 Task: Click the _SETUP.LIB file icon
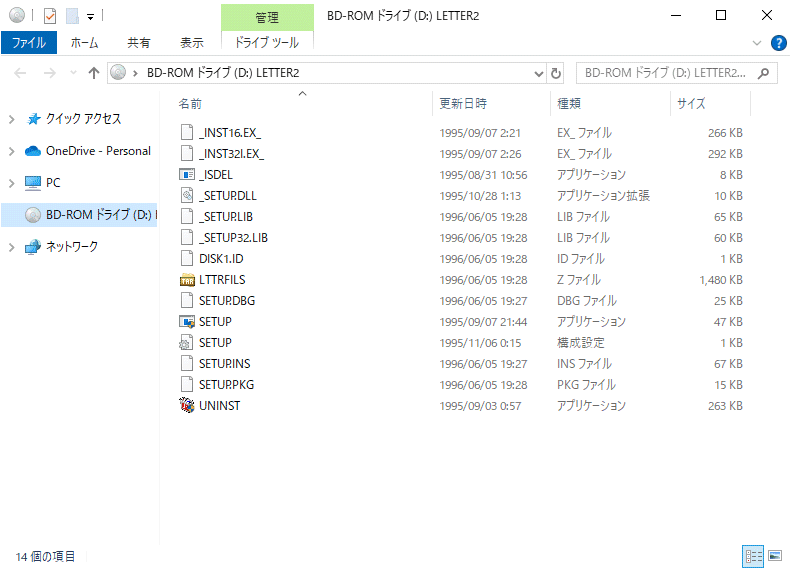click(x=187, y=216)
